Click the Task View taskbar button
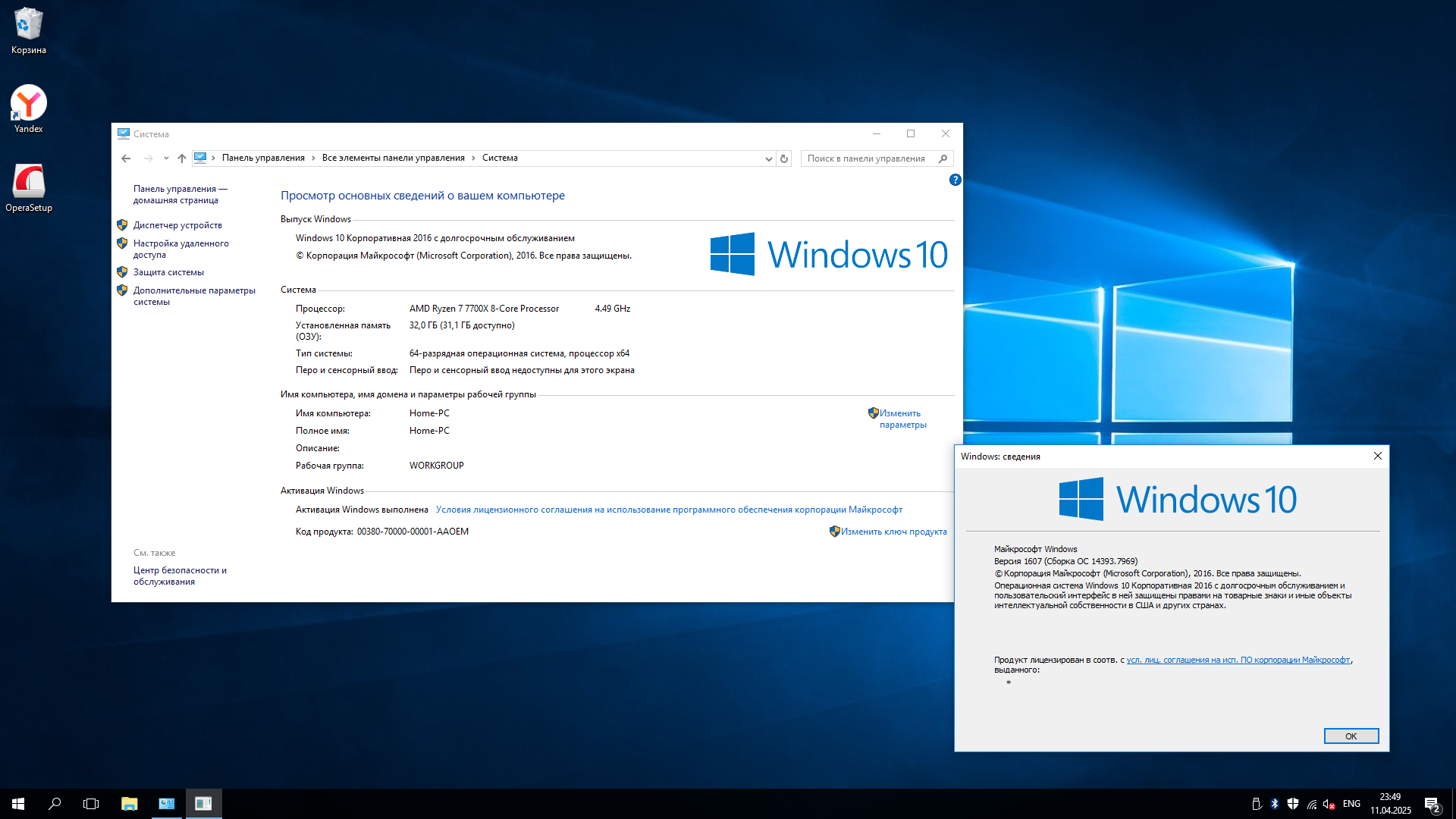 click(91, 804)
